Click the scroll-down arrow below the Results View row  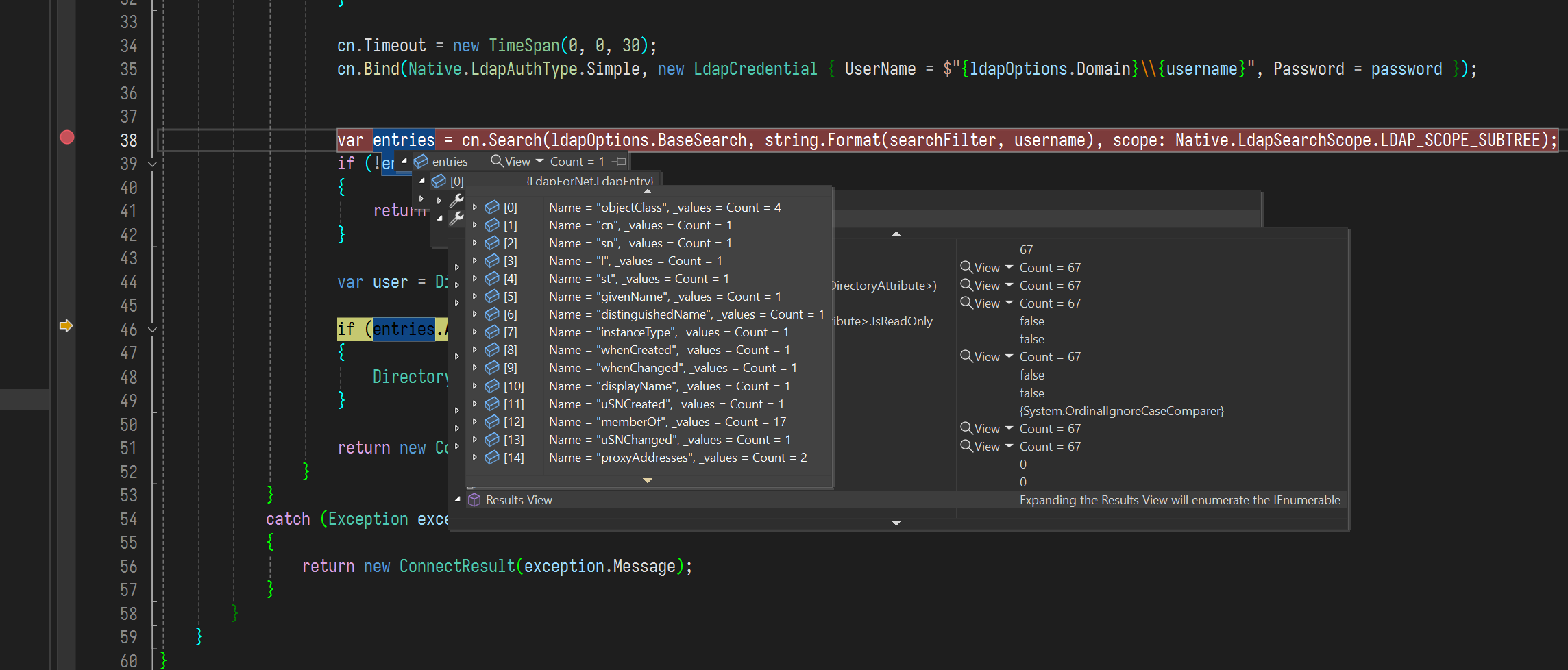pyautogui.click(x=896, y=523)
